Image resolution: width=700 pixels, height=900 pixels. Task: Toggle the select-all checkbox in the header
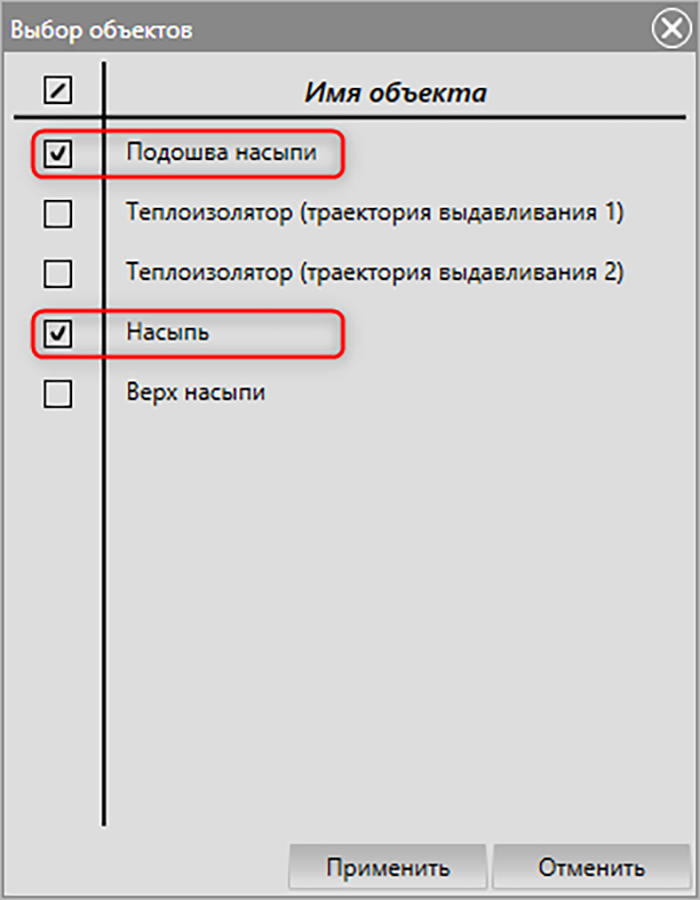coord(58,91)
